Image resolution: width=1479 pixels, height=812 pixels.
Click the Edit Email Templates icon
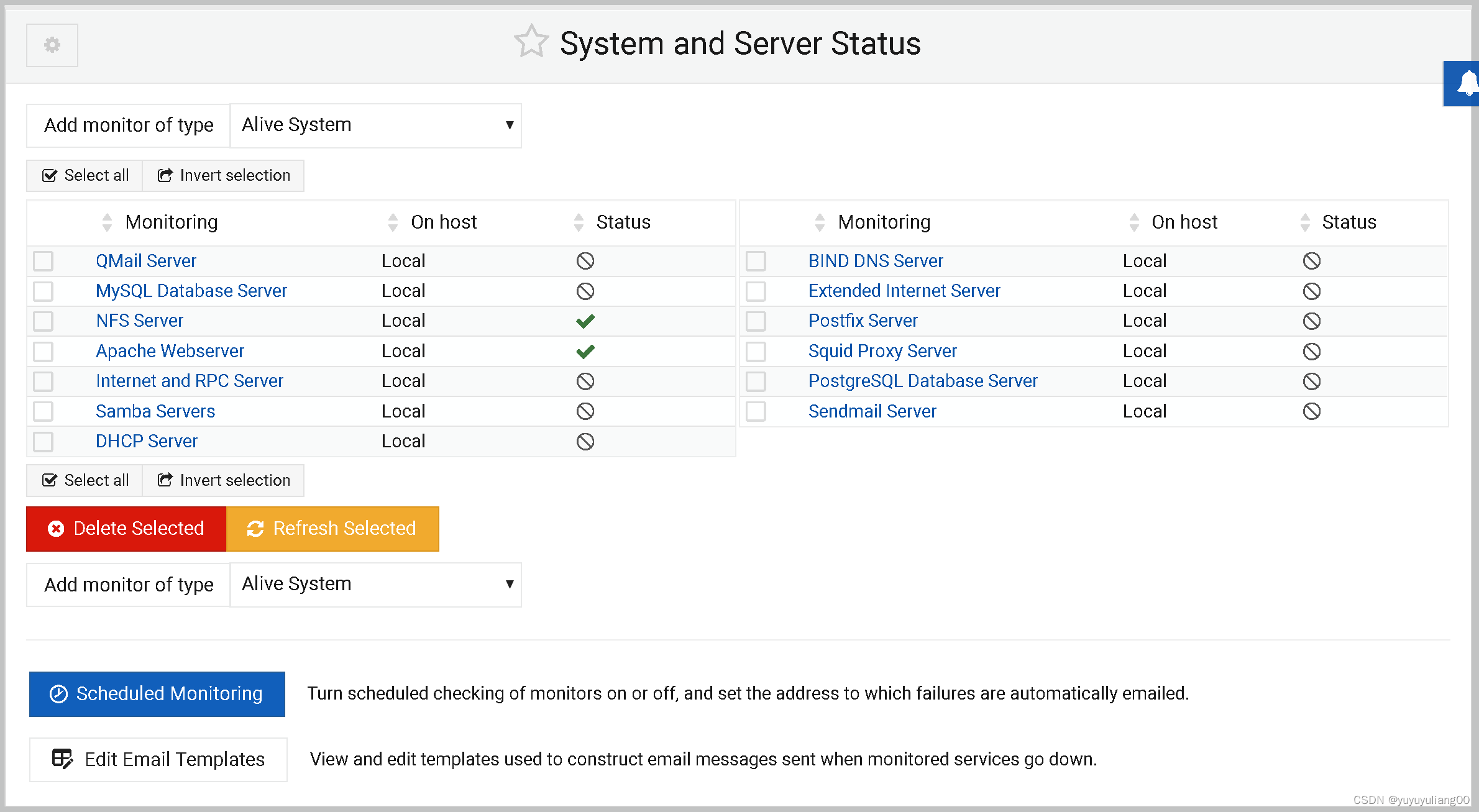(63, 759)
